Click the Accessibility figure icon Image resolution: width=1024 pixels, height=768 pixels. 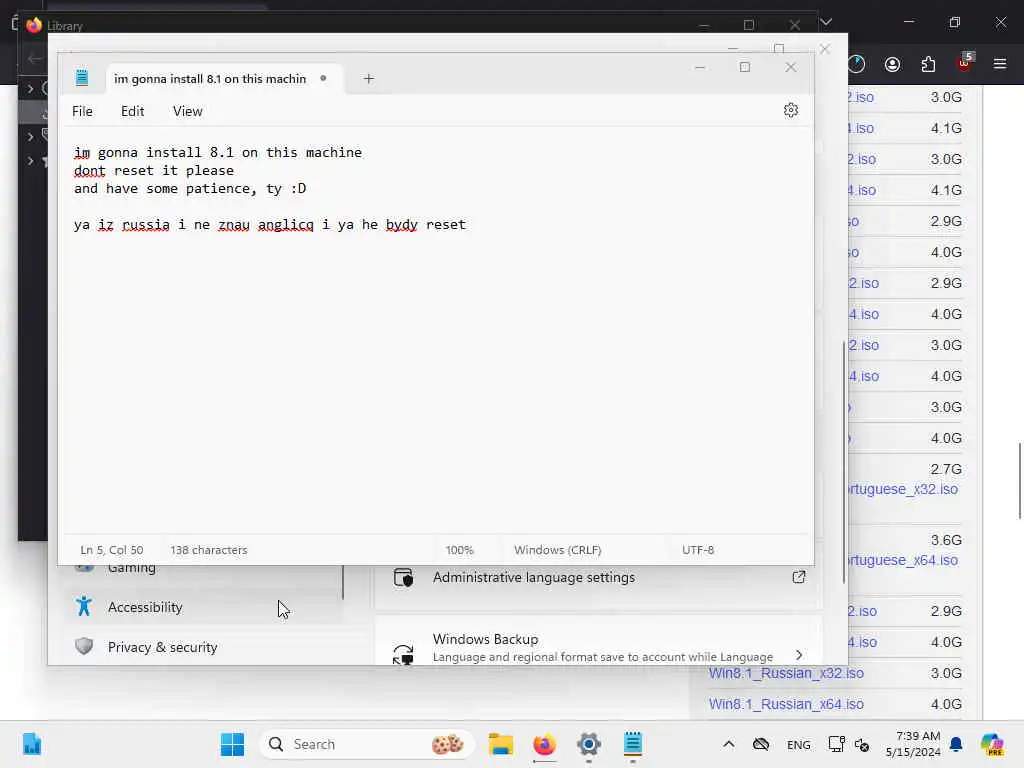84,606
